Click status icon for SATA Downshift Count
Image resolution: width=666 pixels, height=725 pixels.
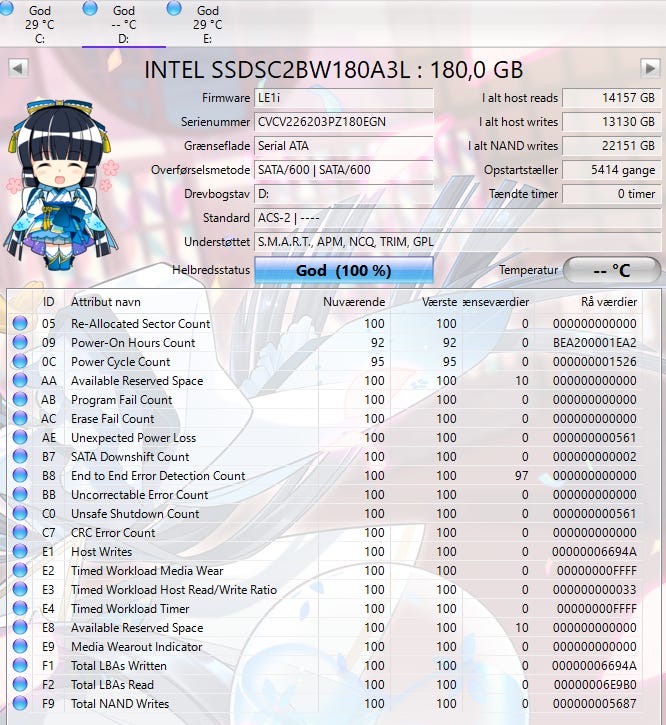click(20, 456)
